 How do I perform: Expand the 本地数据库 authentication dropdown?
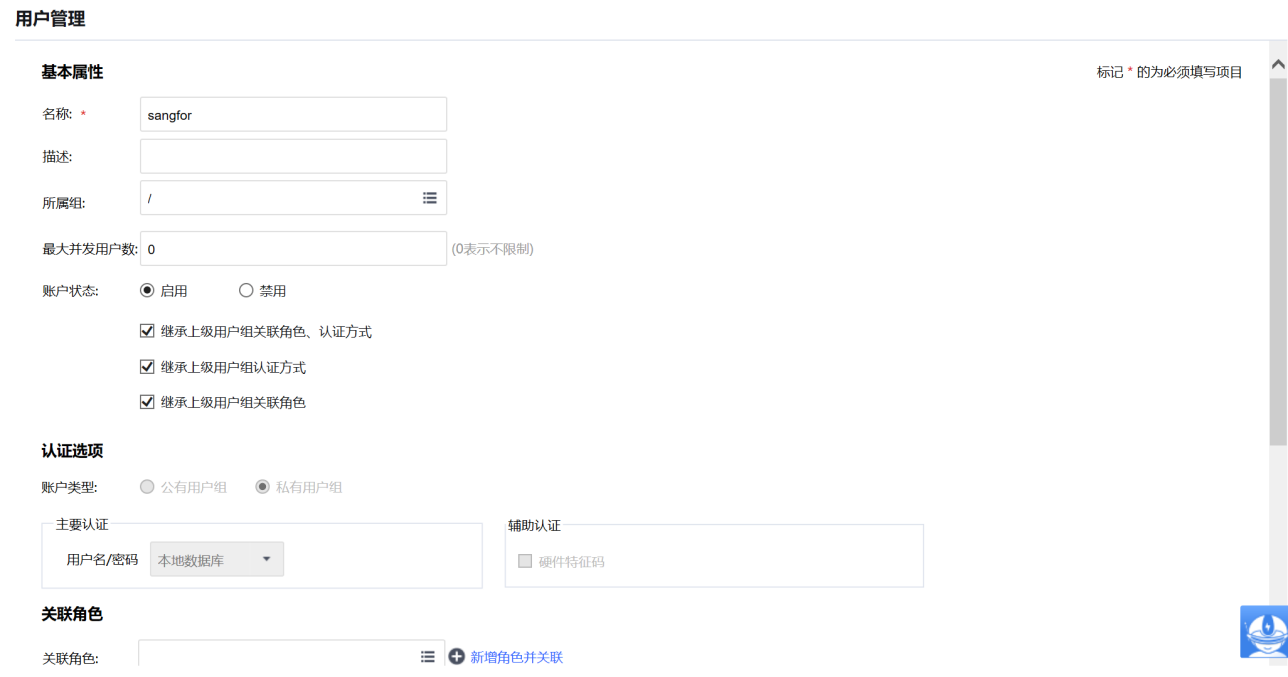coord(217,560)
